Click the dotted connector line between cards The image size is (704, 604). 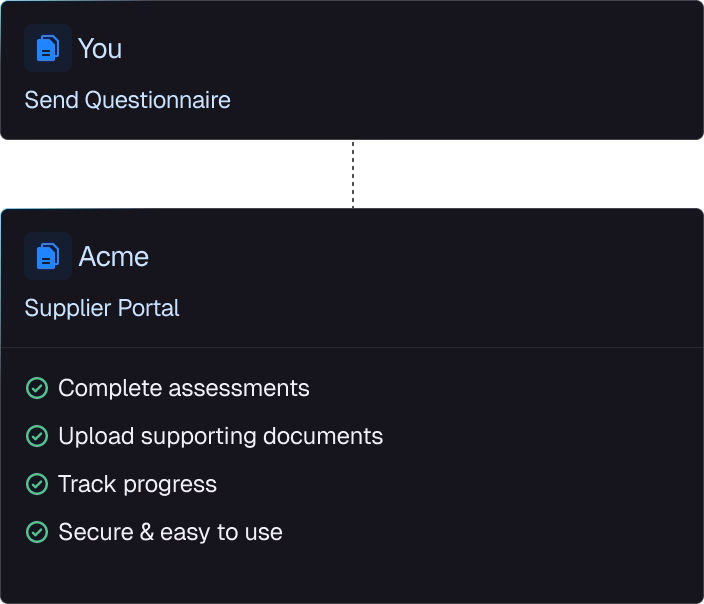[x=353, y=174]
